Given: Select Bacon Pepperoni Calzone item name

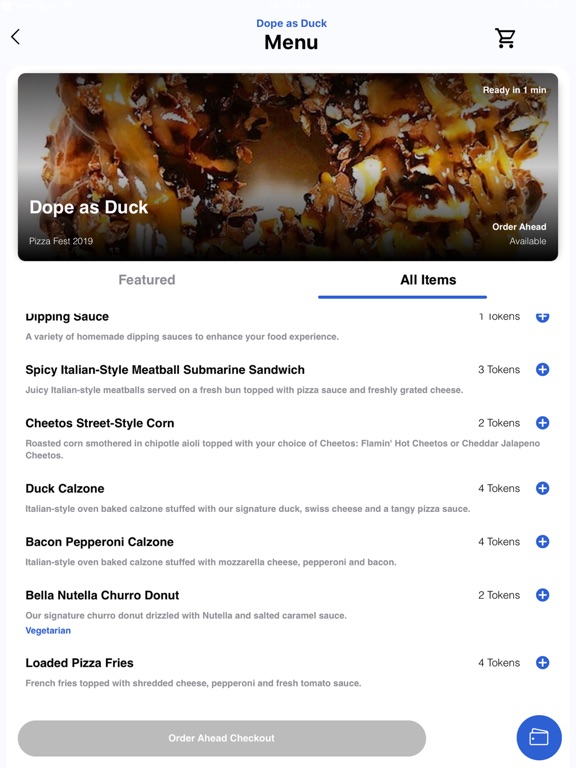Looking at the screenshot, I should [99, 542].
